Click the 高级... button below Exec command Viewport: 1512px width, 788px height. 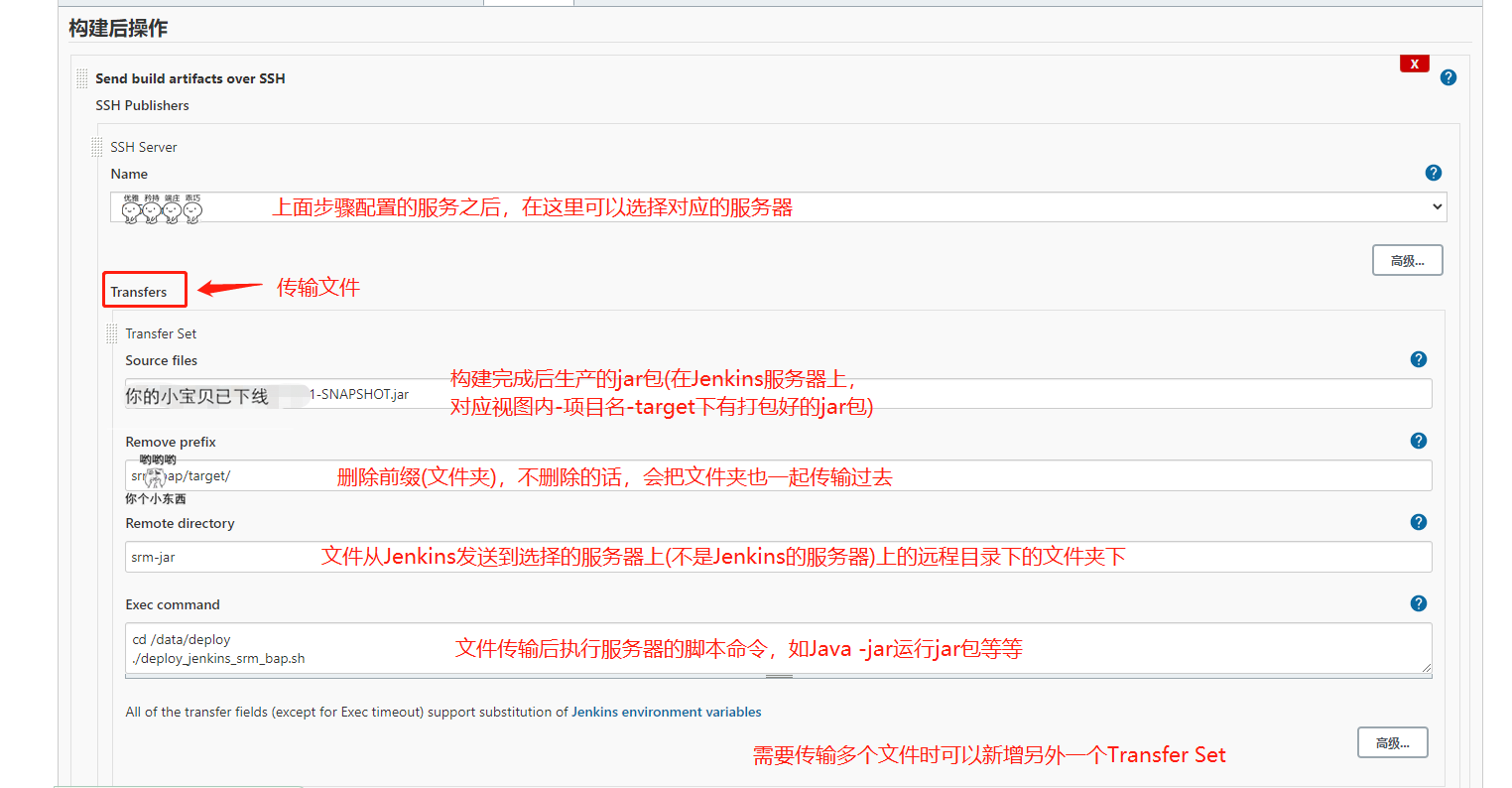[x=1392, y=743]
